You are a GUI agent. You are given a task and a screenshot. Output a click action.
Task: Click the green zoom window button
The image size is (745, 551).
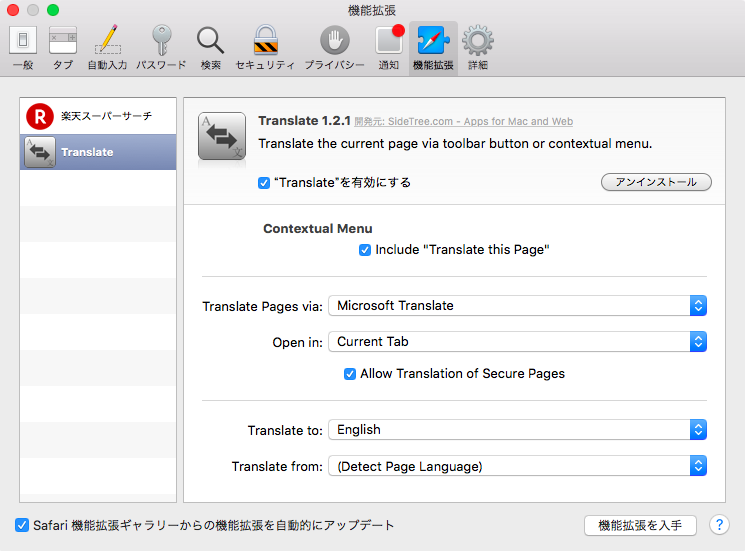coord(53,10)
